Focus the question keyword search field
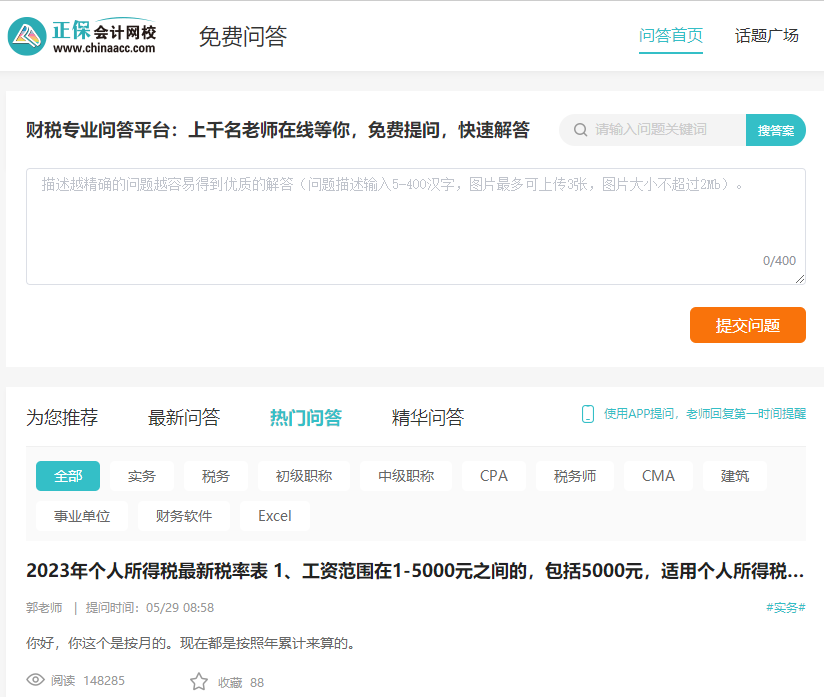Screen dimensions: 824x697 point(665,130)
